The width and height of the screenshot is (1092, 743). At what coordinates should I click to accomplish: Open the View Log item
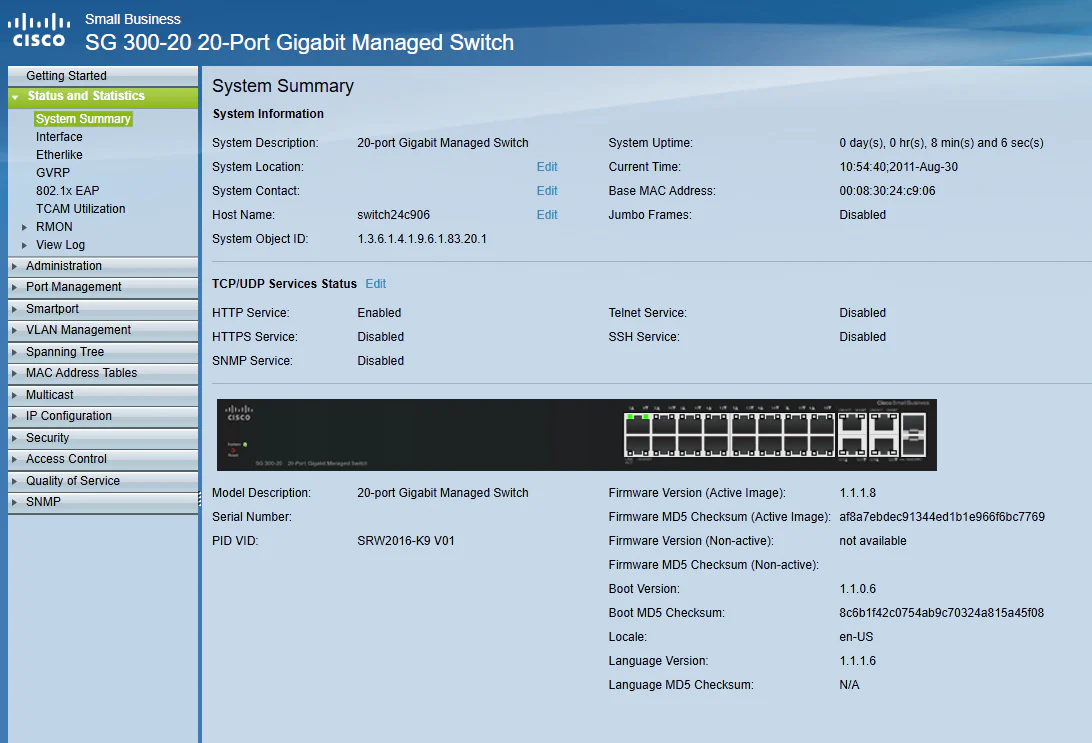tap(61, 245)
